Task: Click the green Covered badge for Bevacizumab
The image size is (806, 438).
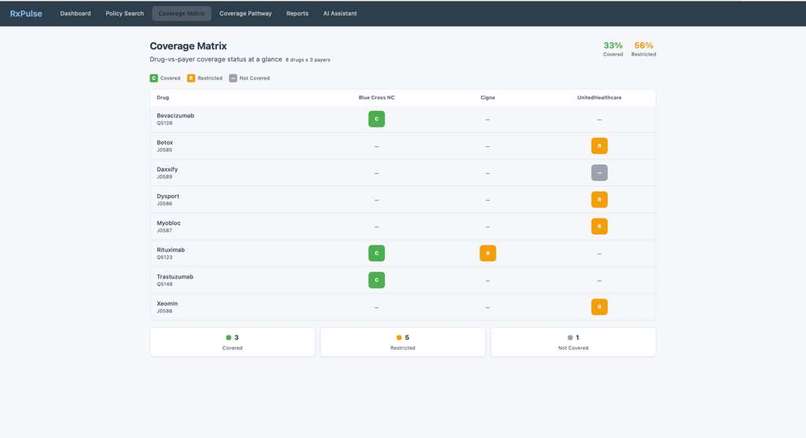Action: coord(376,119)
